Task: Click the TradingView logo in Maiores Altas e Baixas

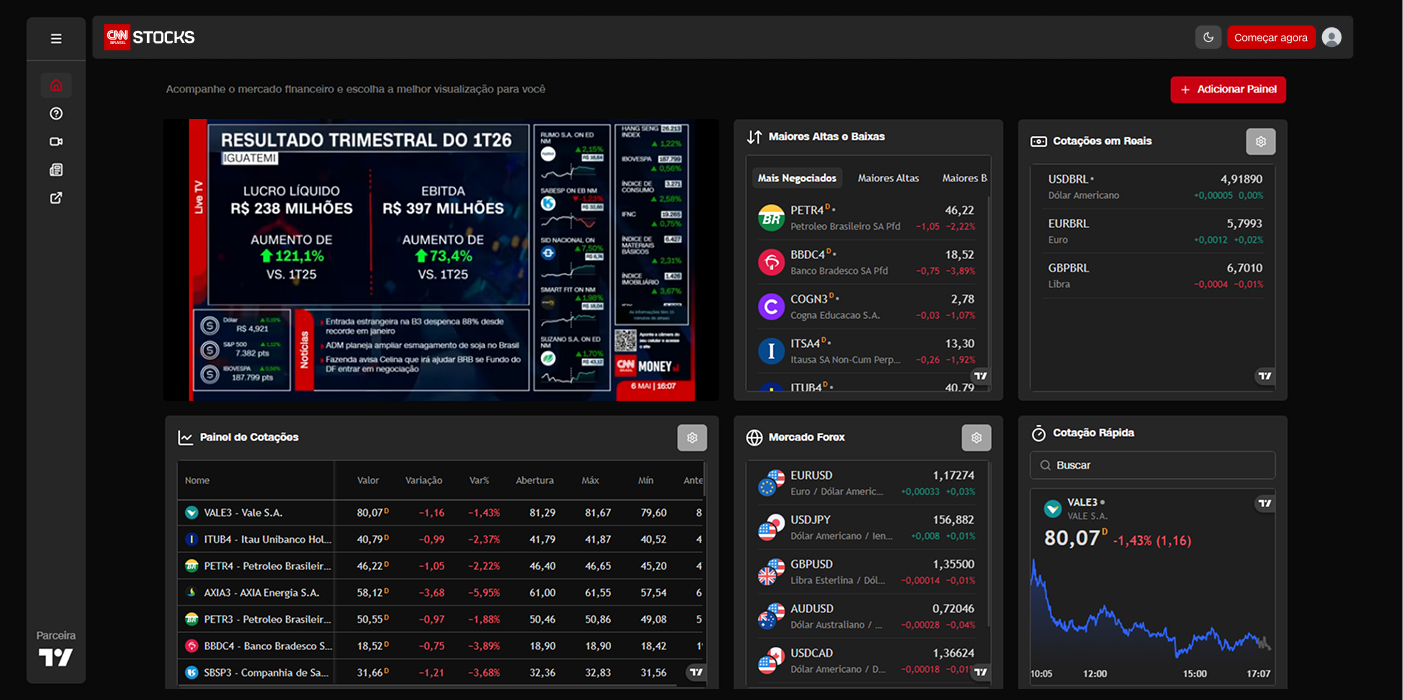Action: click(x=980, y=376)
